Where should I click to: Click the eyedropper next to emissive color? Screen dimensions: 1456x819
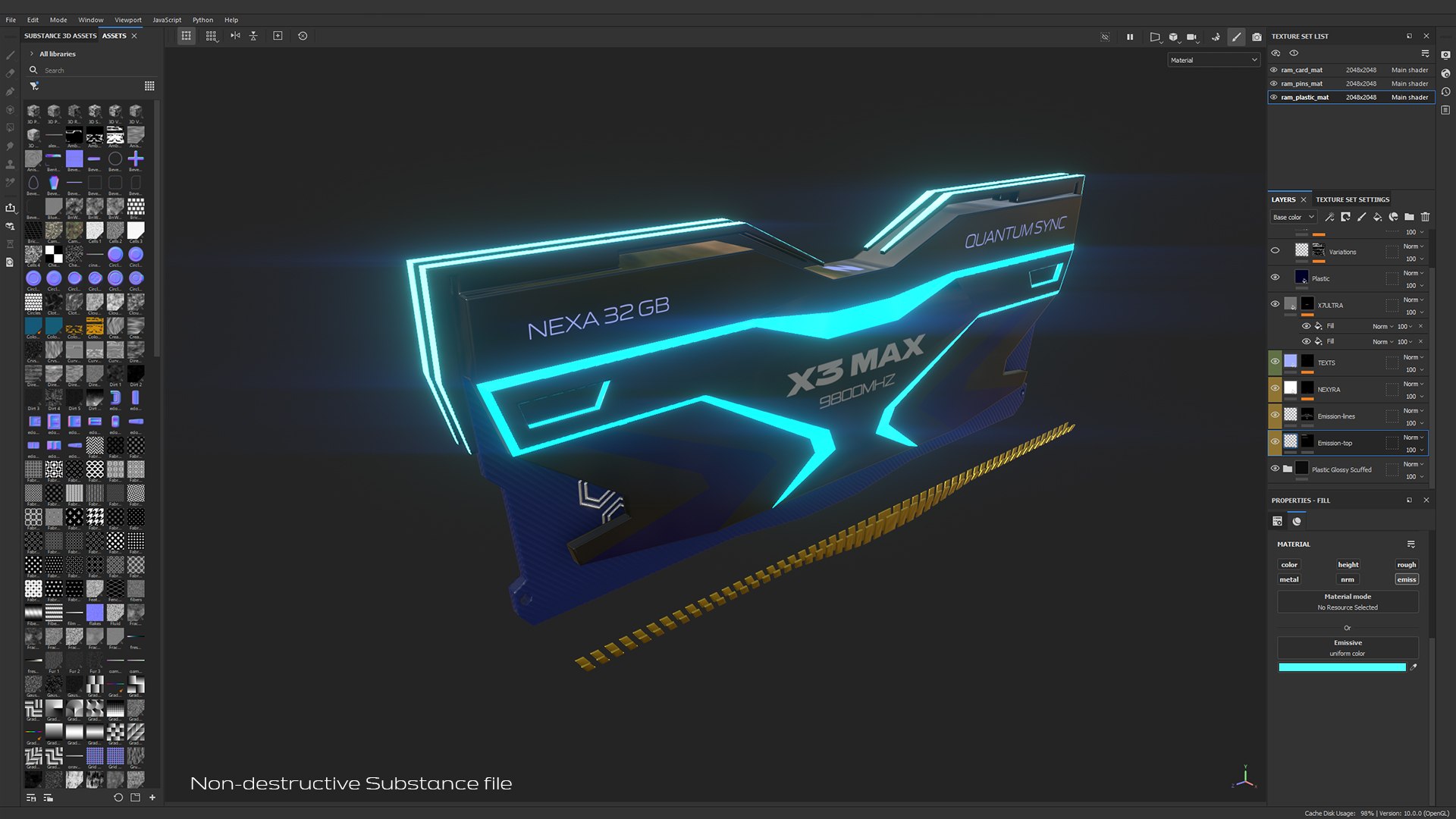pos(1414,667)
